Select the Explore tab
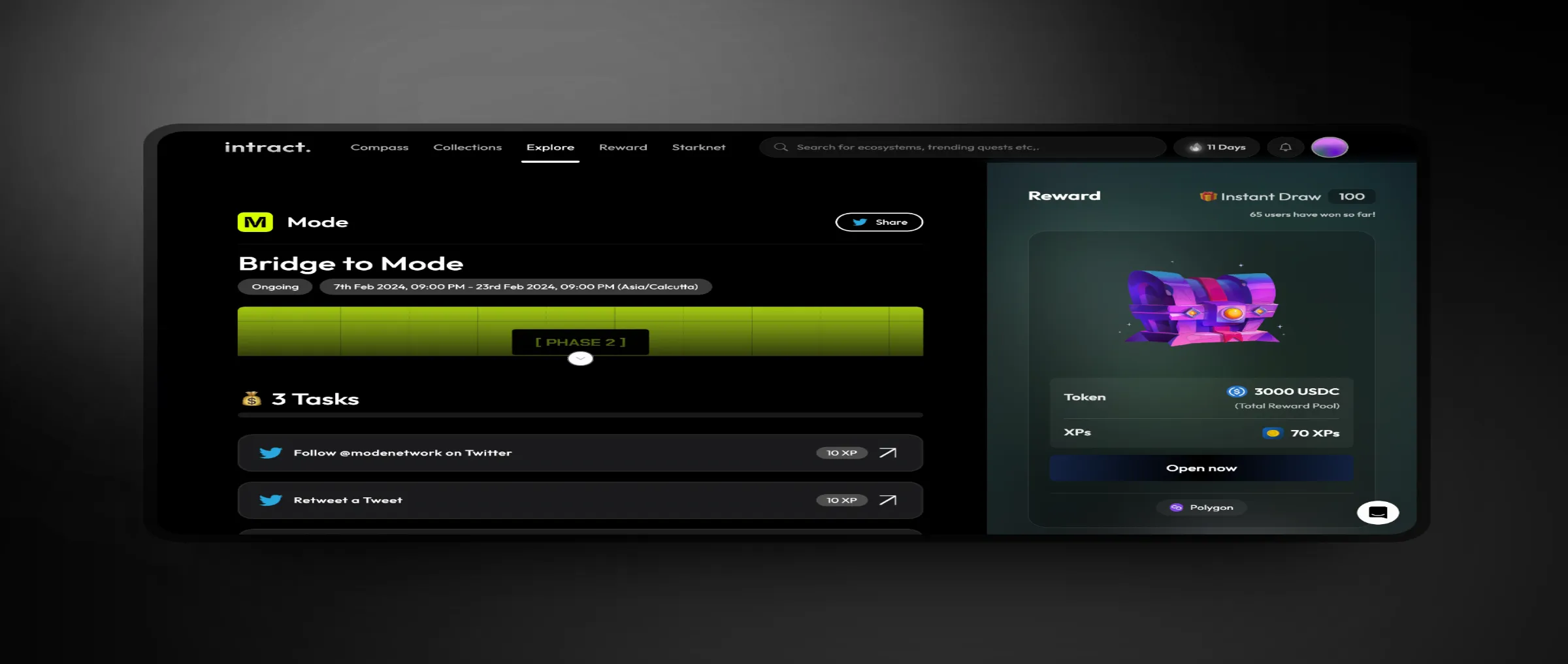The width and height of the screenshot is (1568, 664). tap(550, 147)
